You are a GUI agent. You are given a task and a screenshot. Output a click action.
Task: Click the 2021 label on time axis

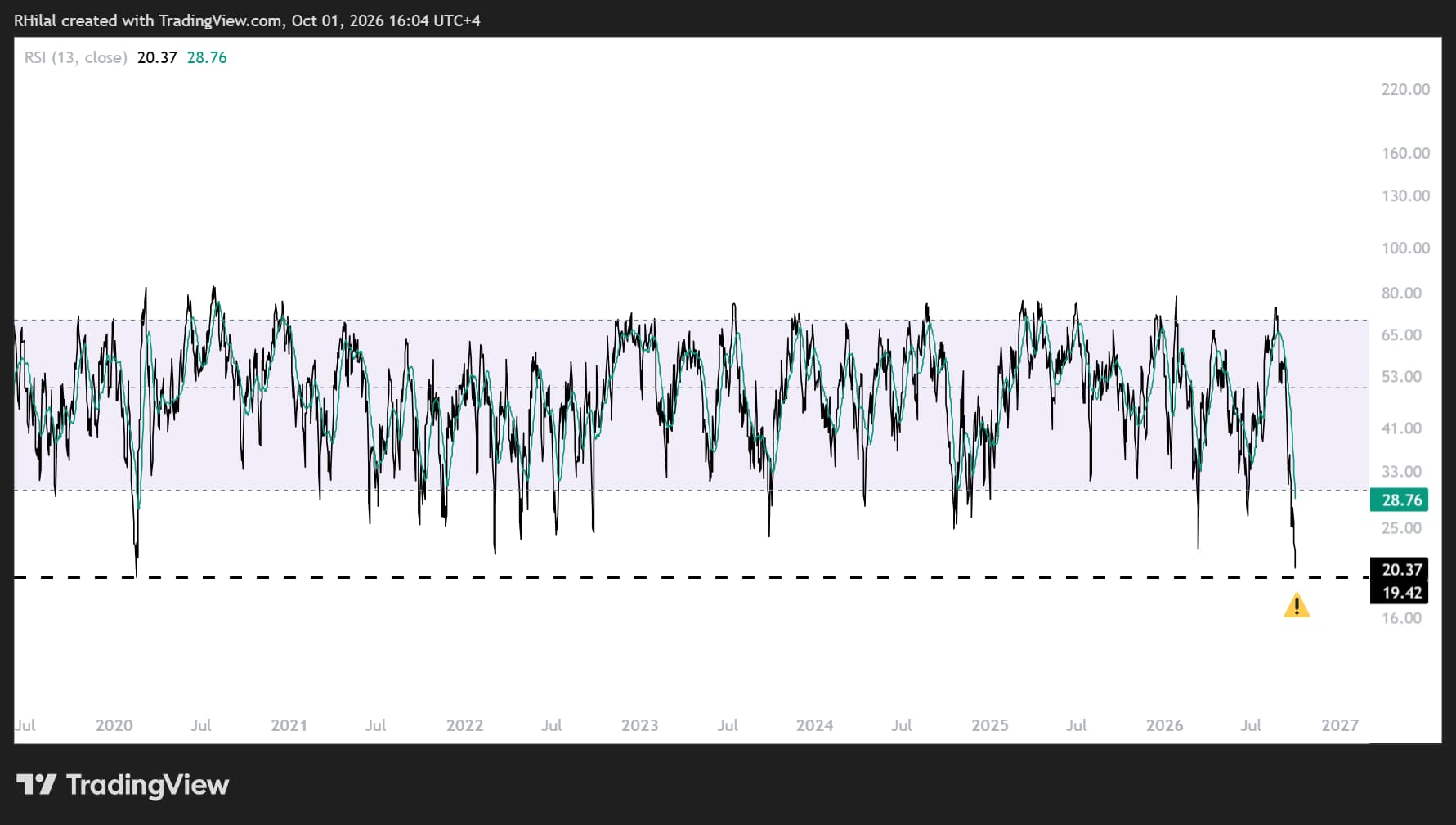pyautogui.click(x=289, y=725)
